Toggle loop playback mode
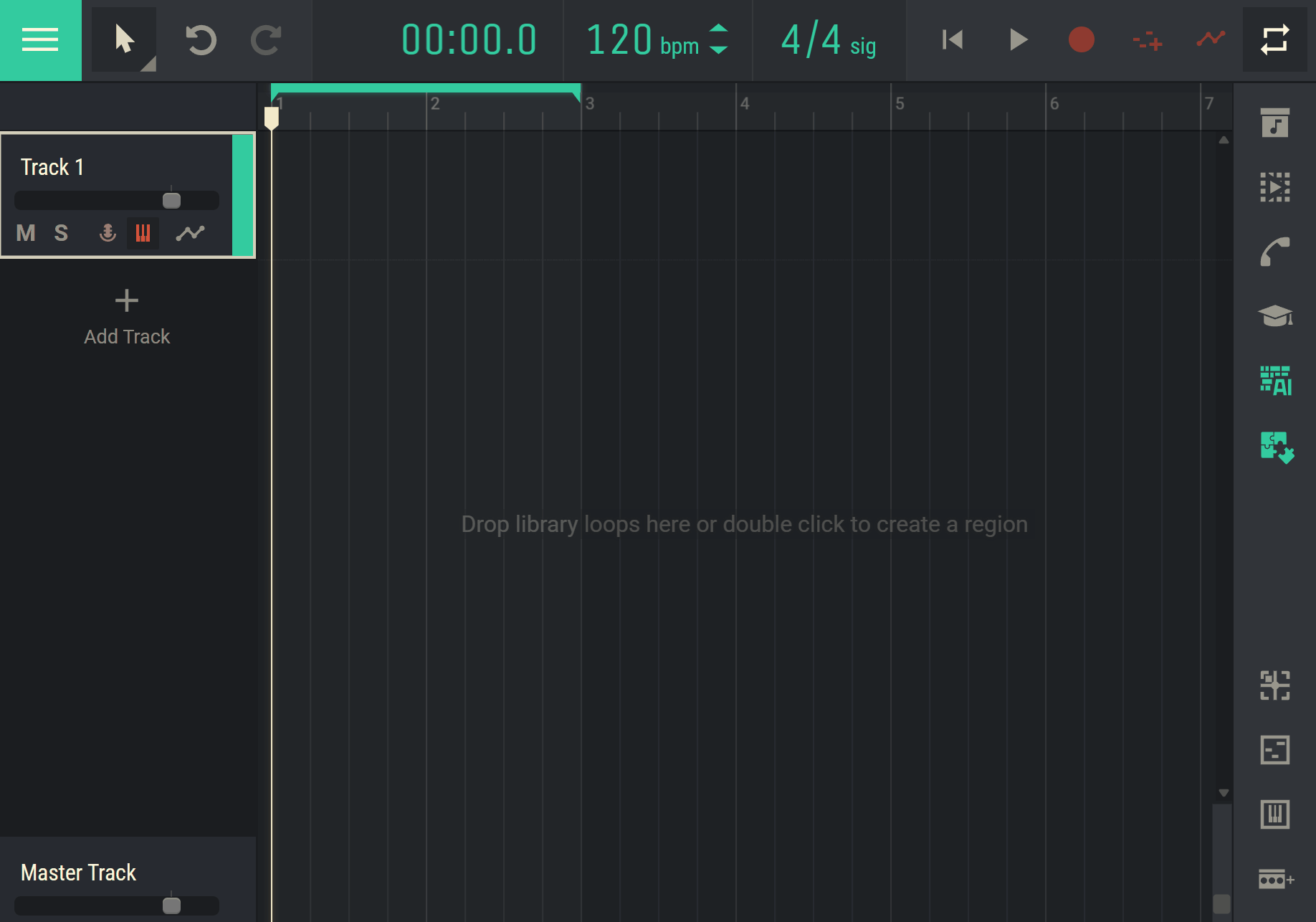Image resolution: width=1316 pixels, height=922 pixels. (1274, 40)
